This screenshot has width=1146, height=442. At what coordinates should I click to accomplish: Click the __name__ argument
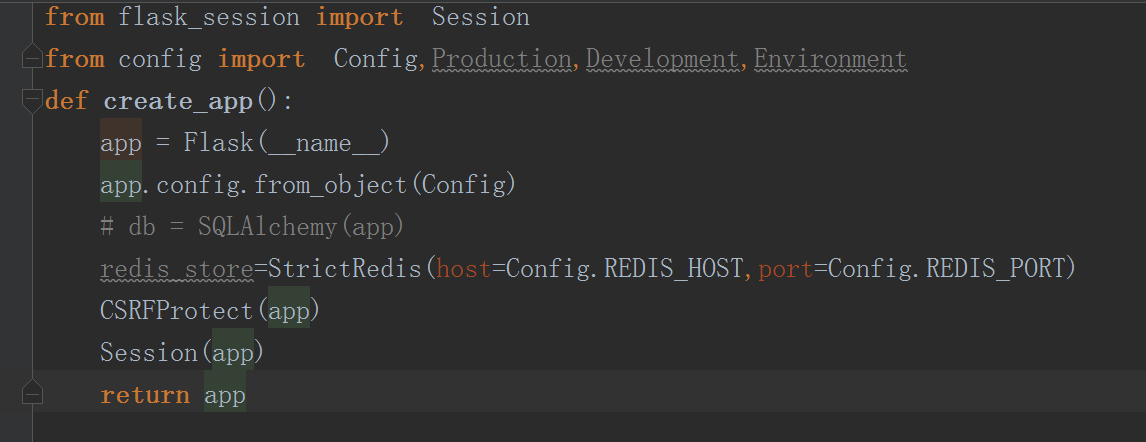[323, 143]
